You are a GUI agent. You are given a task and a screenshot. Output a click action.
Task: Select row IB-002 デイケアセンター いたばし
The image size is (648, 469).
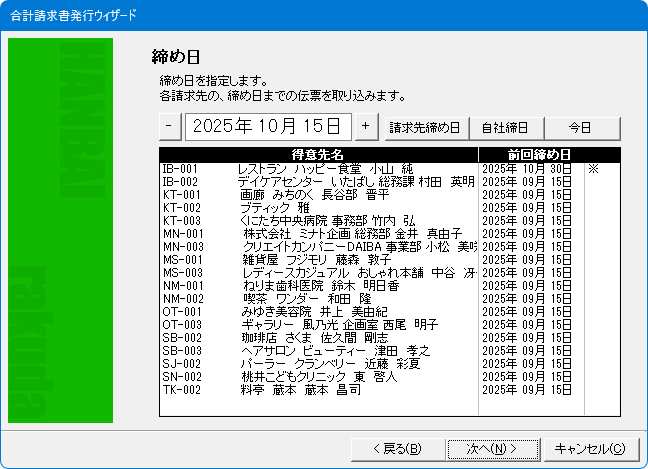pos(318,182)
